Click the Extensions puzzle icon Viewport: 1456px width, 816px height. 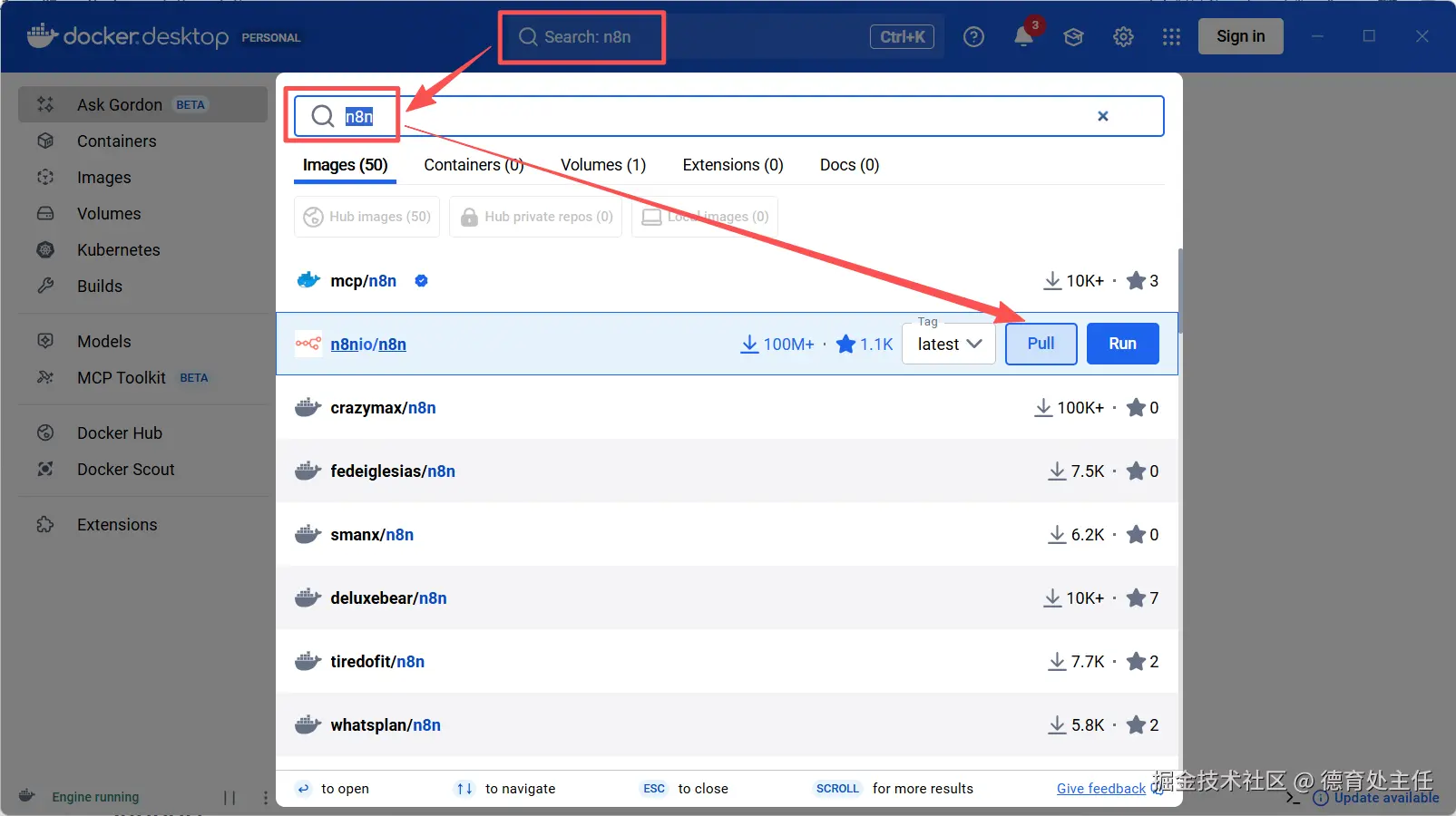[45, 525]
